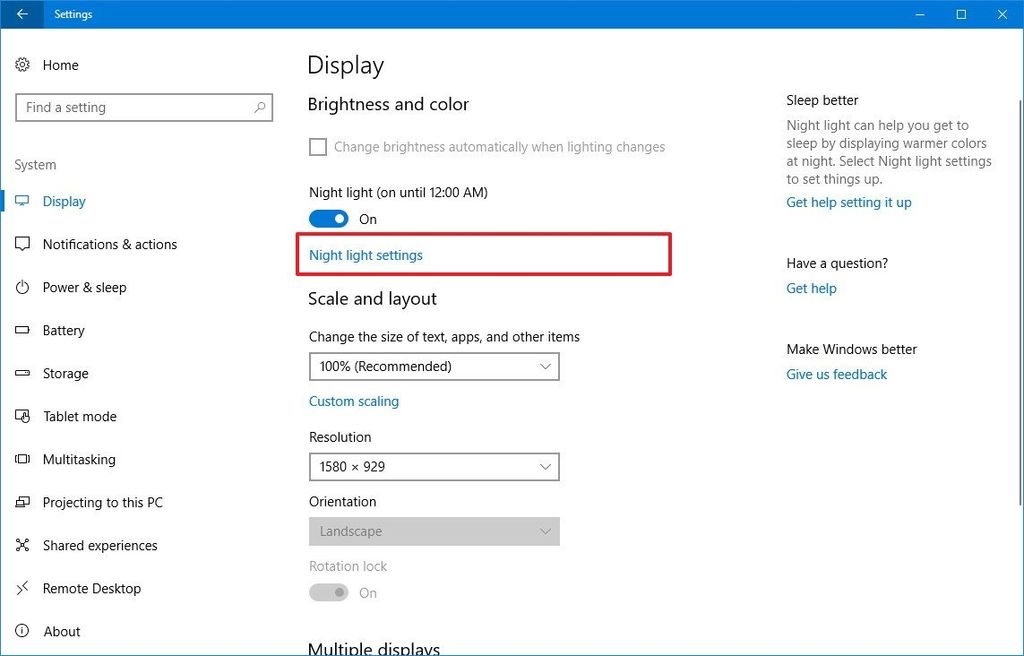Open the scaling percentage dropdown
The width and height of the screenshot is (1024, 656).
[x=434, y=366]
